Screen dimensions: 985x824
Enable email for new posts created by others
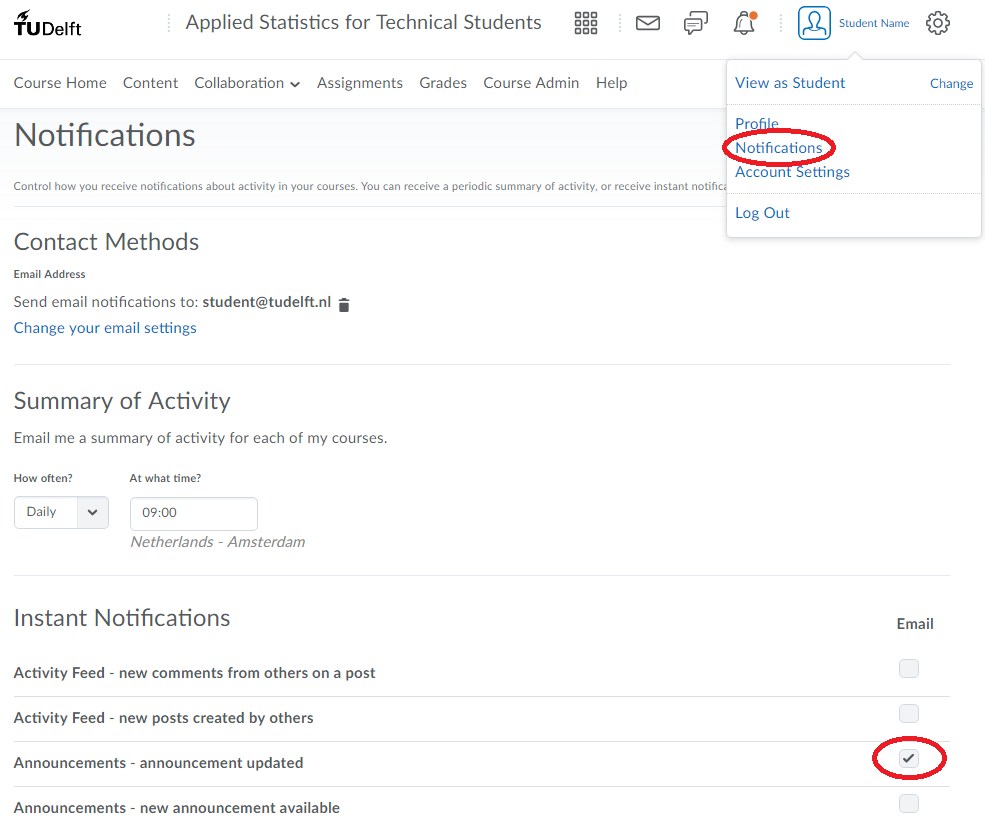click(x=908, y=714)
